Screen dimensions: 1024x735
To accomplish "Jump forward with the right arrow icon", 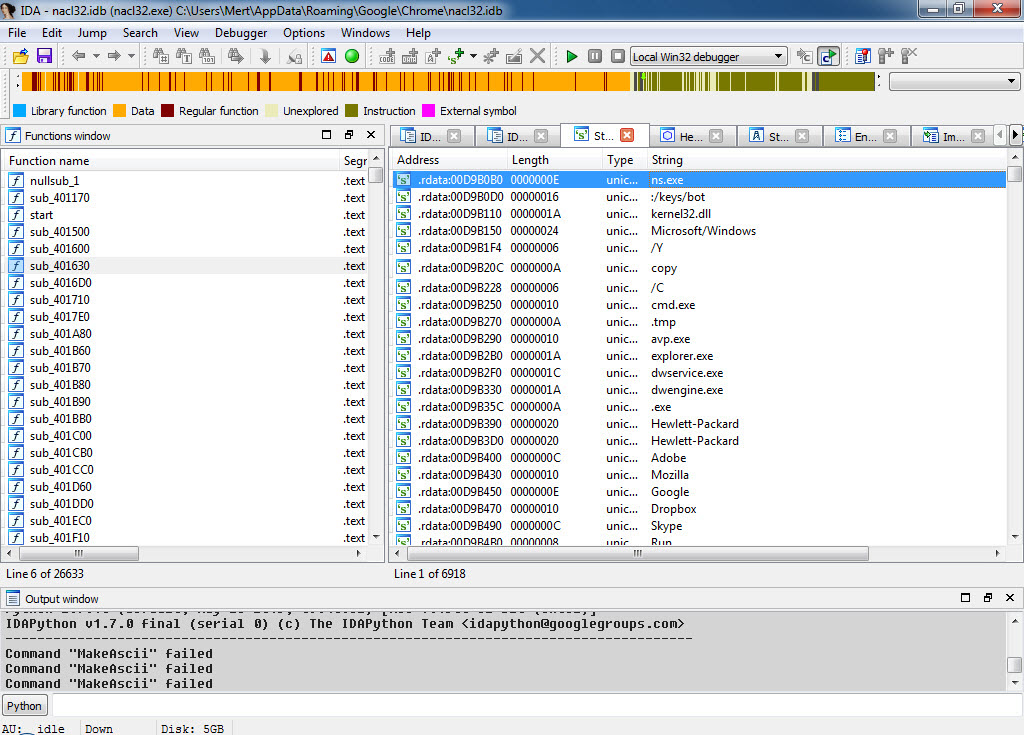I will coord(114,56).
